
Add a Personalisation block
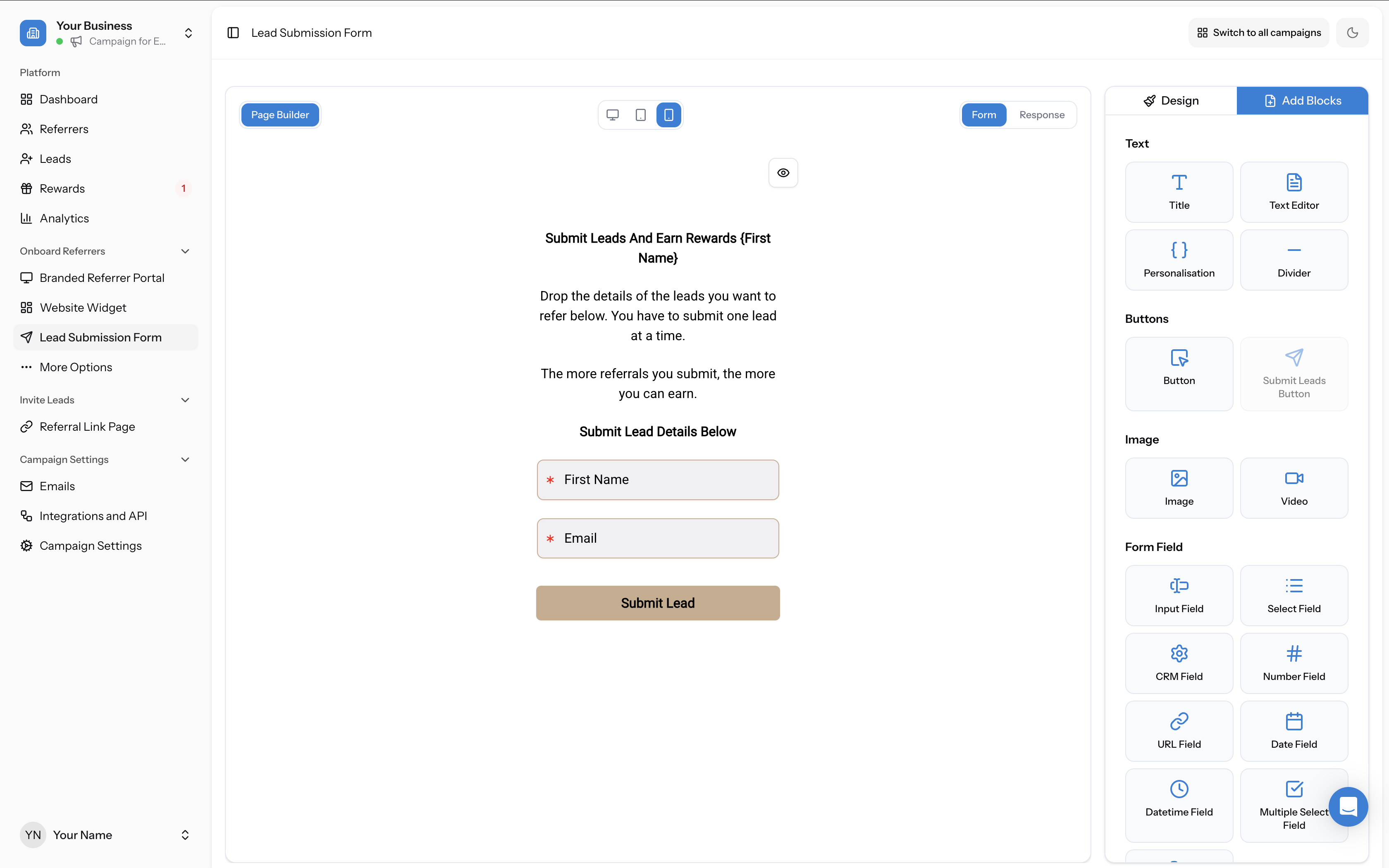(x=1179, y=260)
